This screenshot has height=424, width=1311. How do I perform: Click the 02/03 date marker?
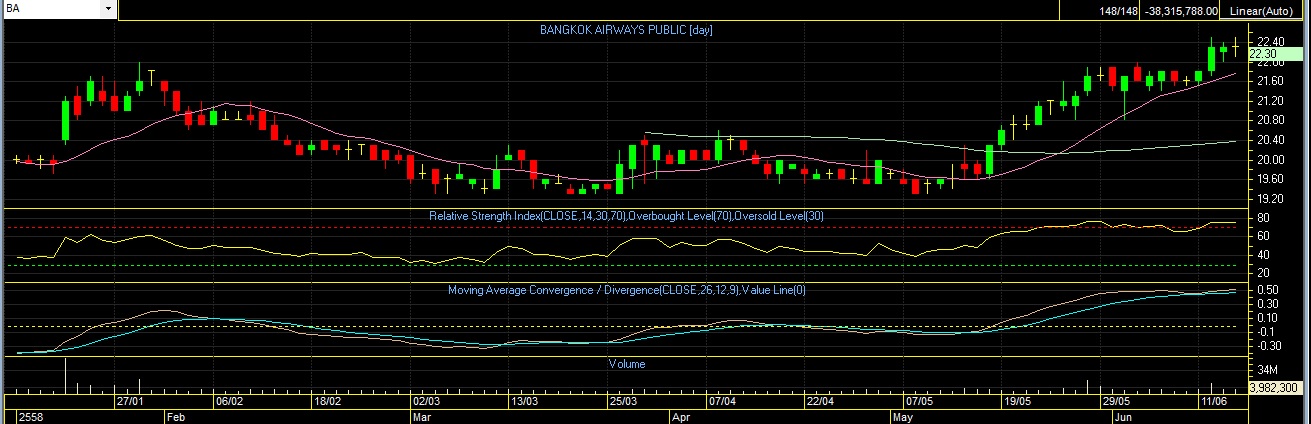pyautogui.click(x=426, y=400)
